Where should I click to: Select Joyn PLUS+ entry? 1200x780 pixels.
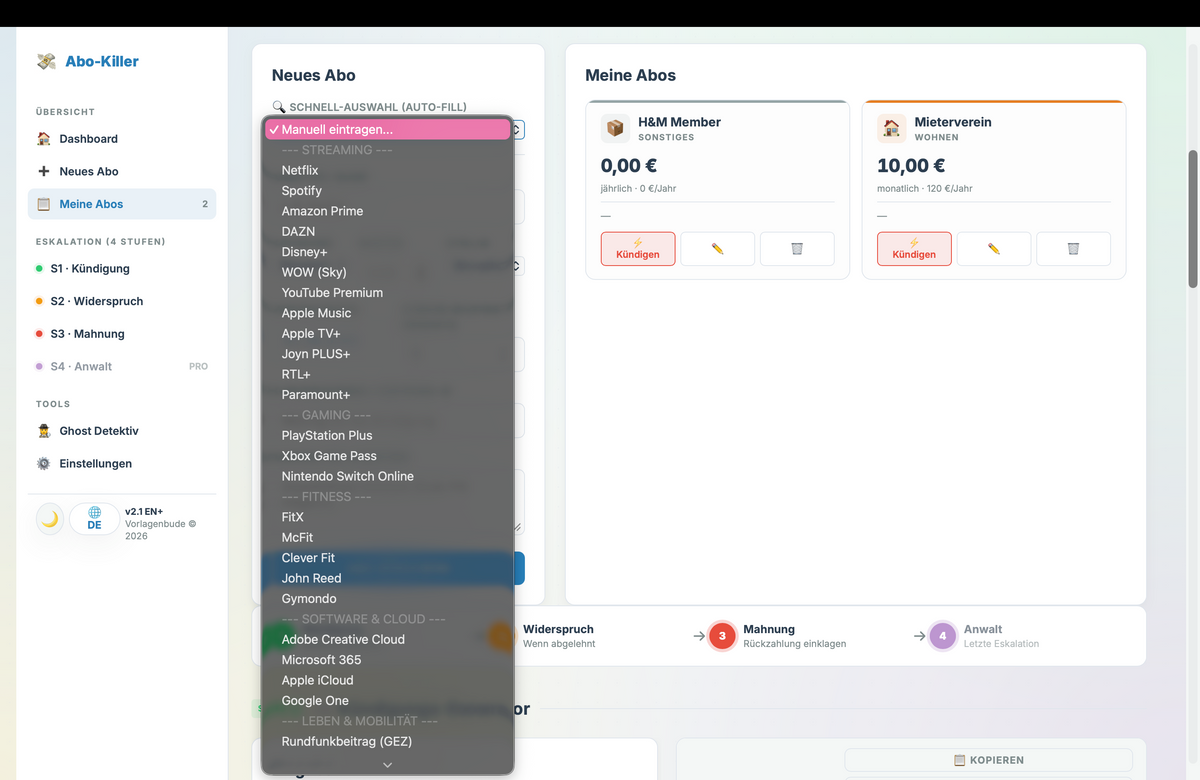click(x=388, y=354)
